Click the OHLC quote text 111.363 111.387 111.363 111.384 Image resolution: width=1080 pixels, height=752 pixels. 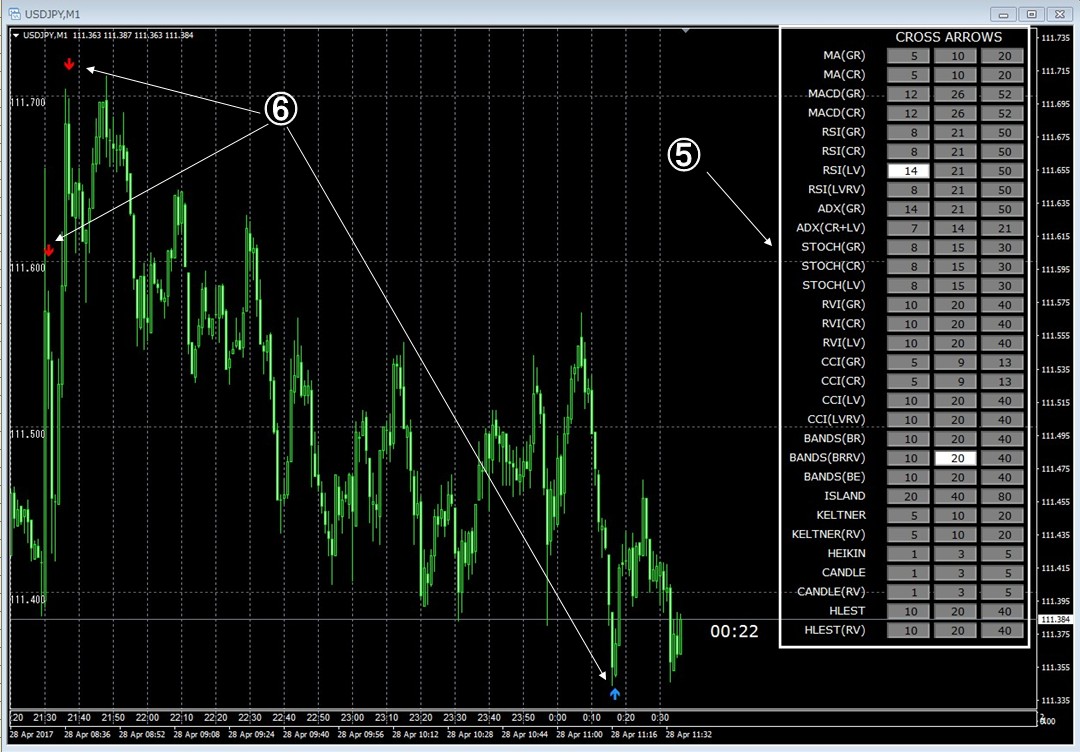point(133,35)
